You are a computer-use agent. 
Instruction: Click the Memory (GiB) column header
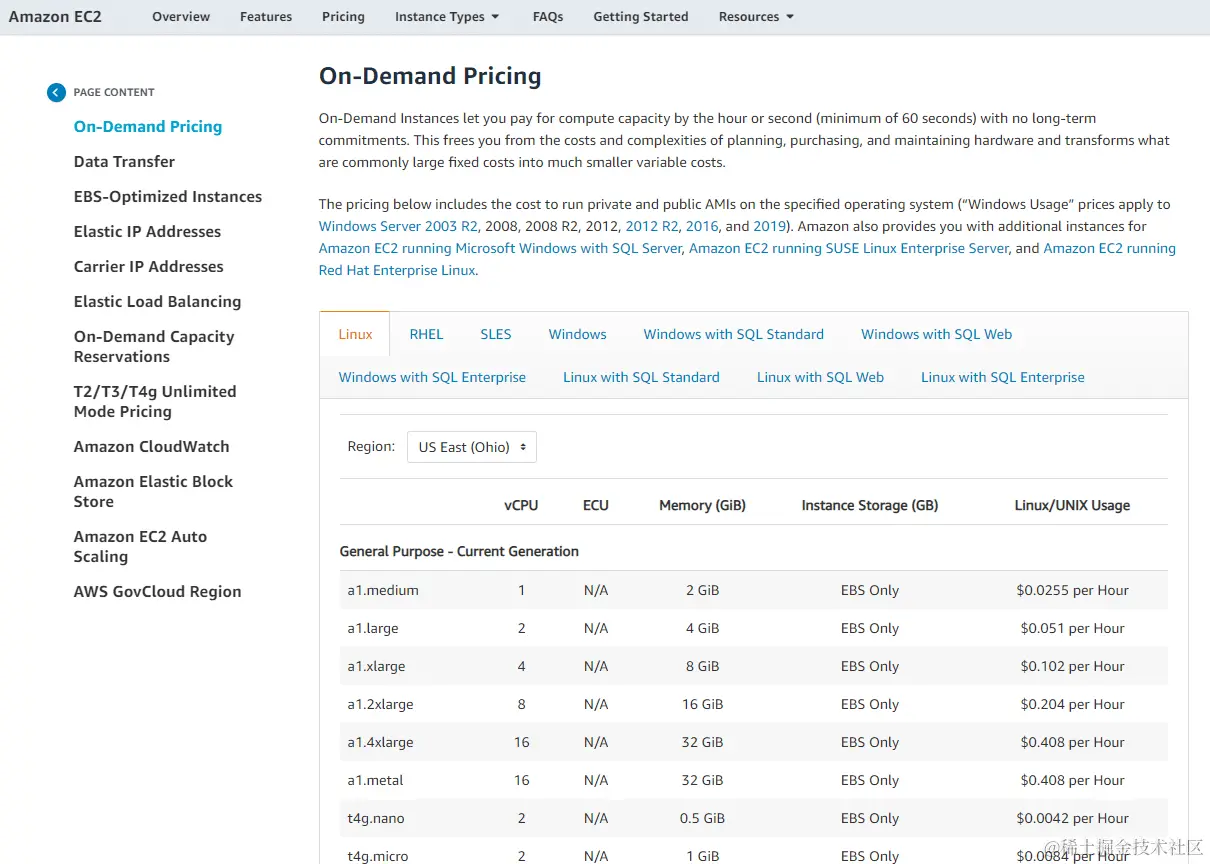(702, 505)
